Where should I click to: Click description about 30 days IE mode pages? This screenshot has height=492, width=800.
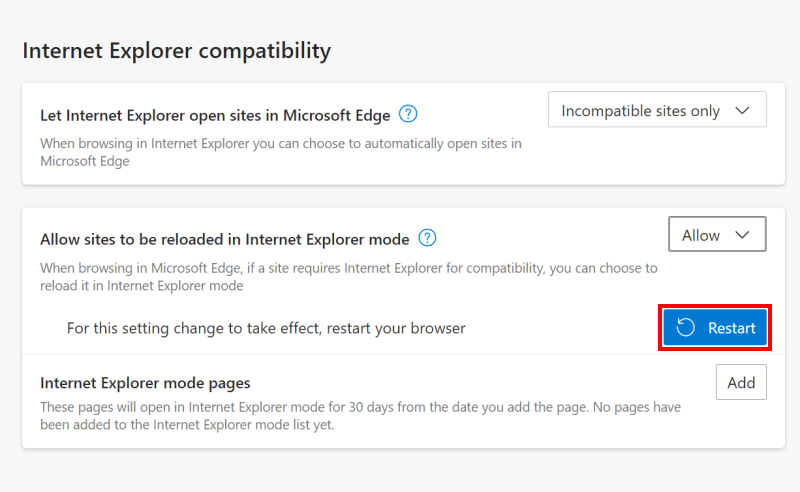click(361, 416)
